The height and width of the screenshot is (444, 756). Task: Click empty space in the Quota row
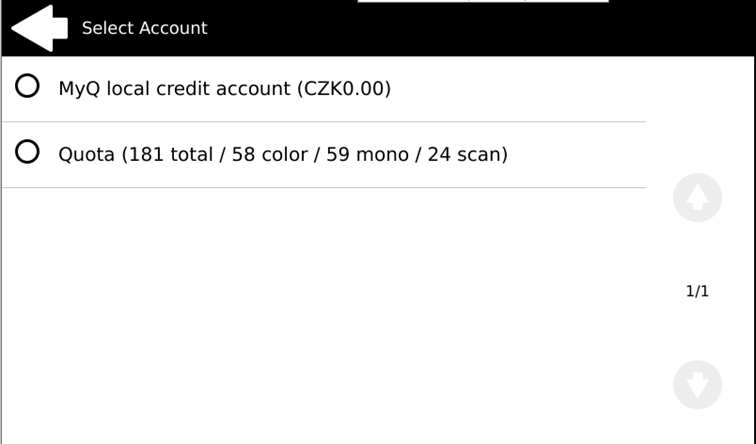coord(580,155)
